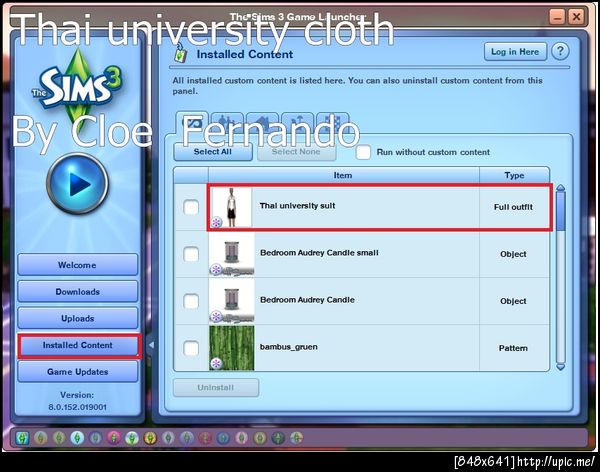Select the "Bedroom Audrey Candle small" item name
This screenshot has height=472, width=600.
(x=319, y=253)
